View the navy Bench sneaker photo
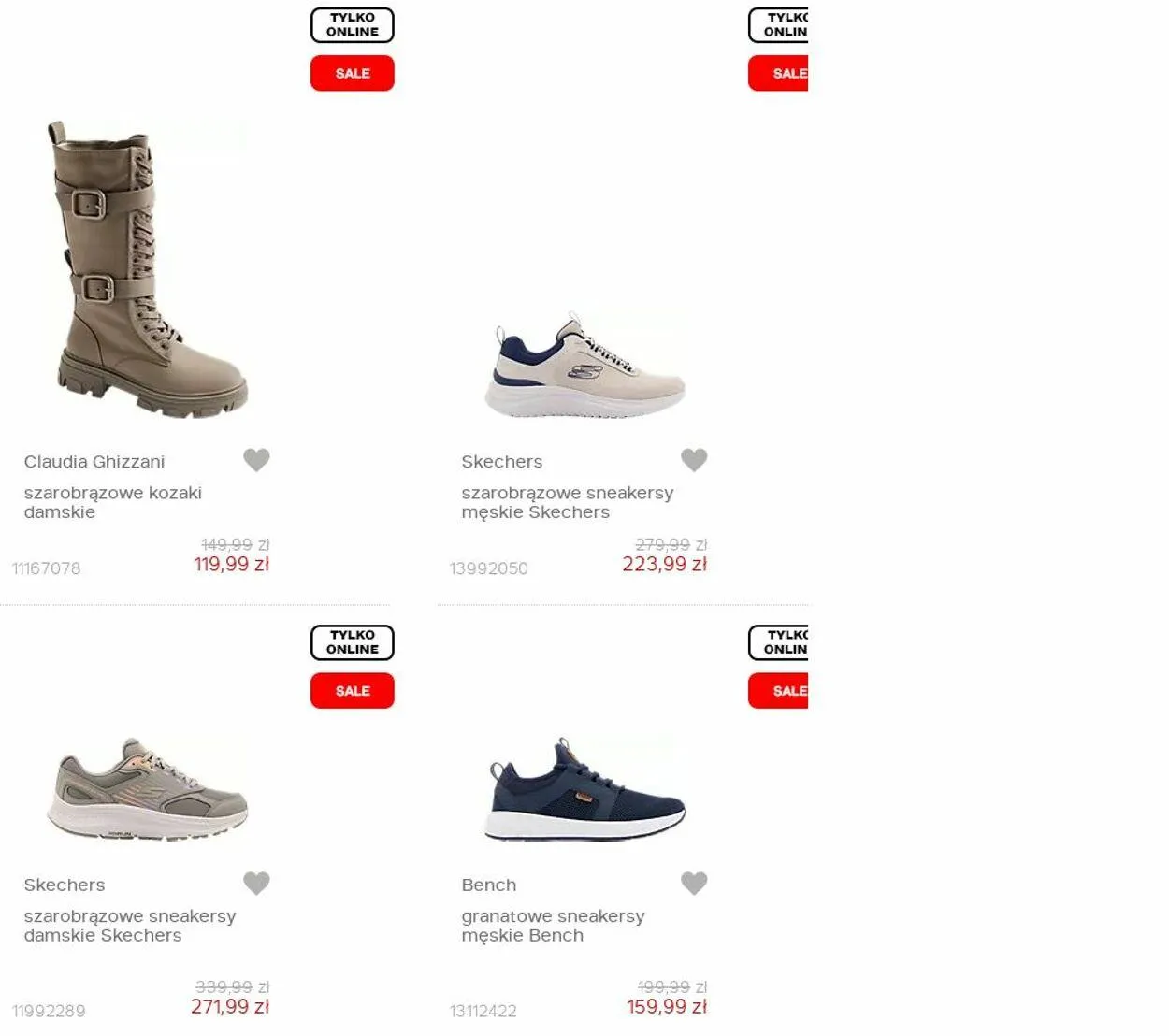The image size is (1169, 1036). pos(585,789)
